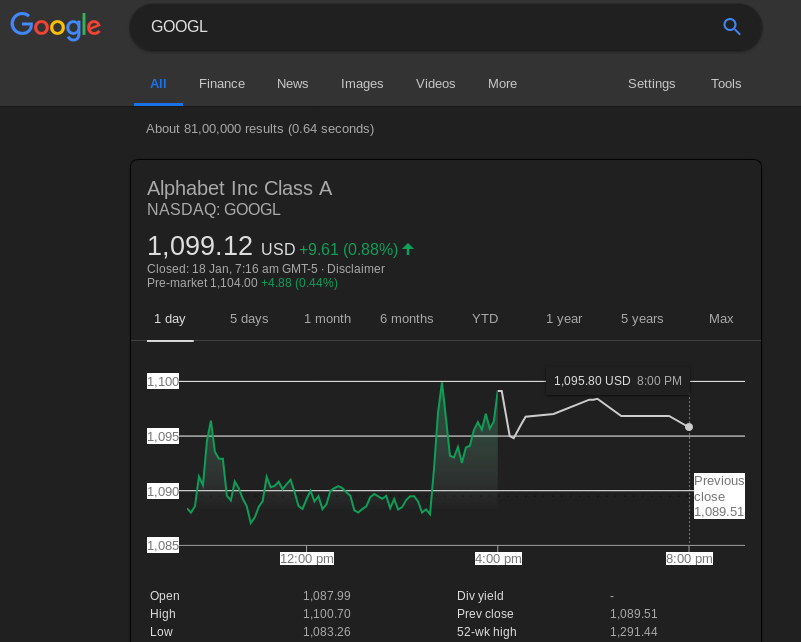Open the Images search results

[x=362, y=84]
